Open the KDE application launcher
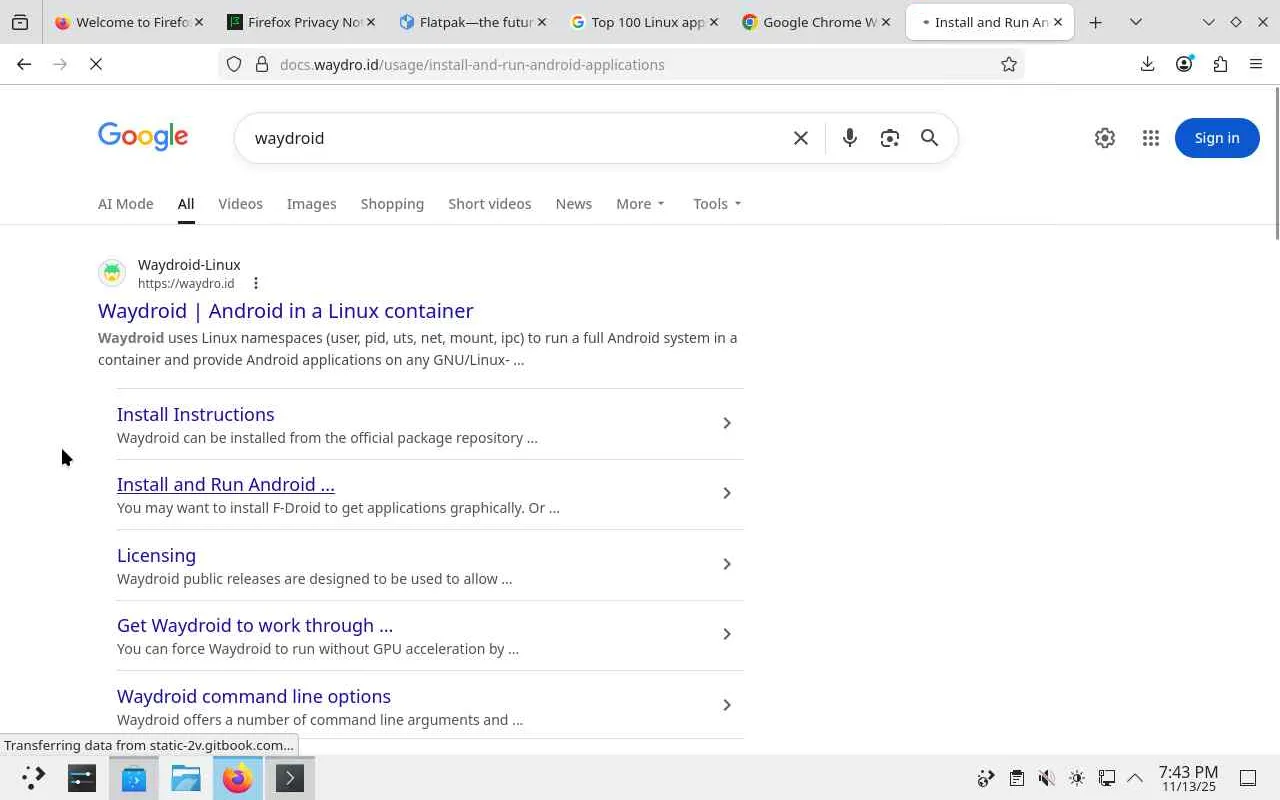This screenshot has width=1280, height=800. 33,778
